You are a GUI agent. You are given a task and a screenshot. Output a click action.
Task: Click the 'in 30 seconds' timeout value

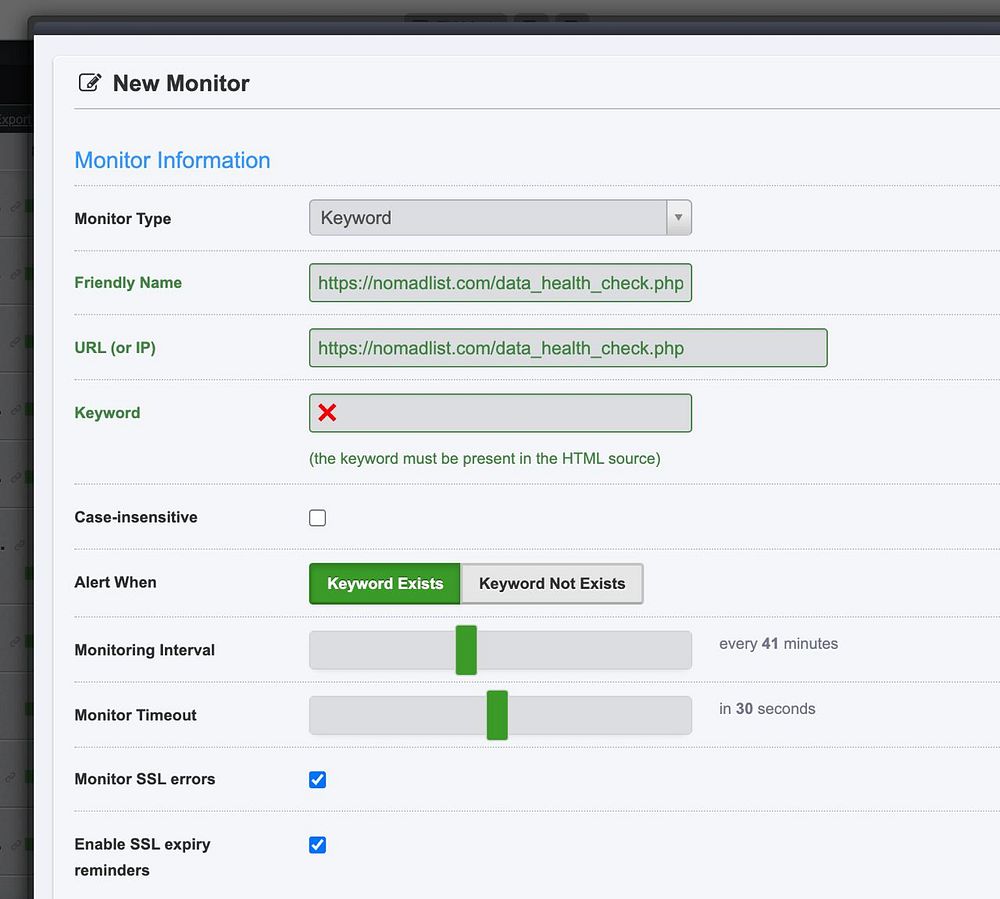tap(767, 708)
